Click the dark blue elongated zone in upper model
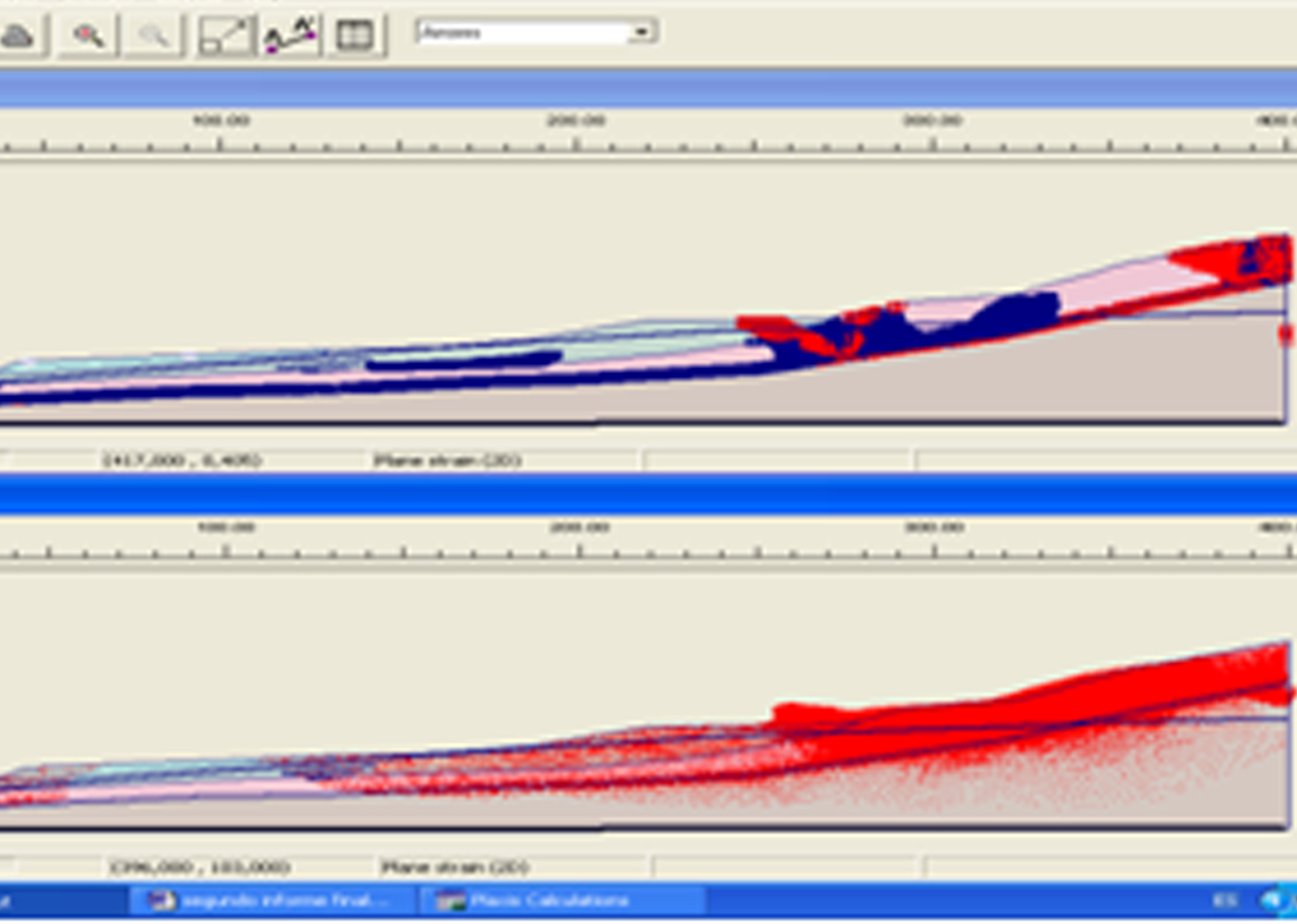Screen dimensions: 1297x924 pyautogui.click(x=463, y=360)
